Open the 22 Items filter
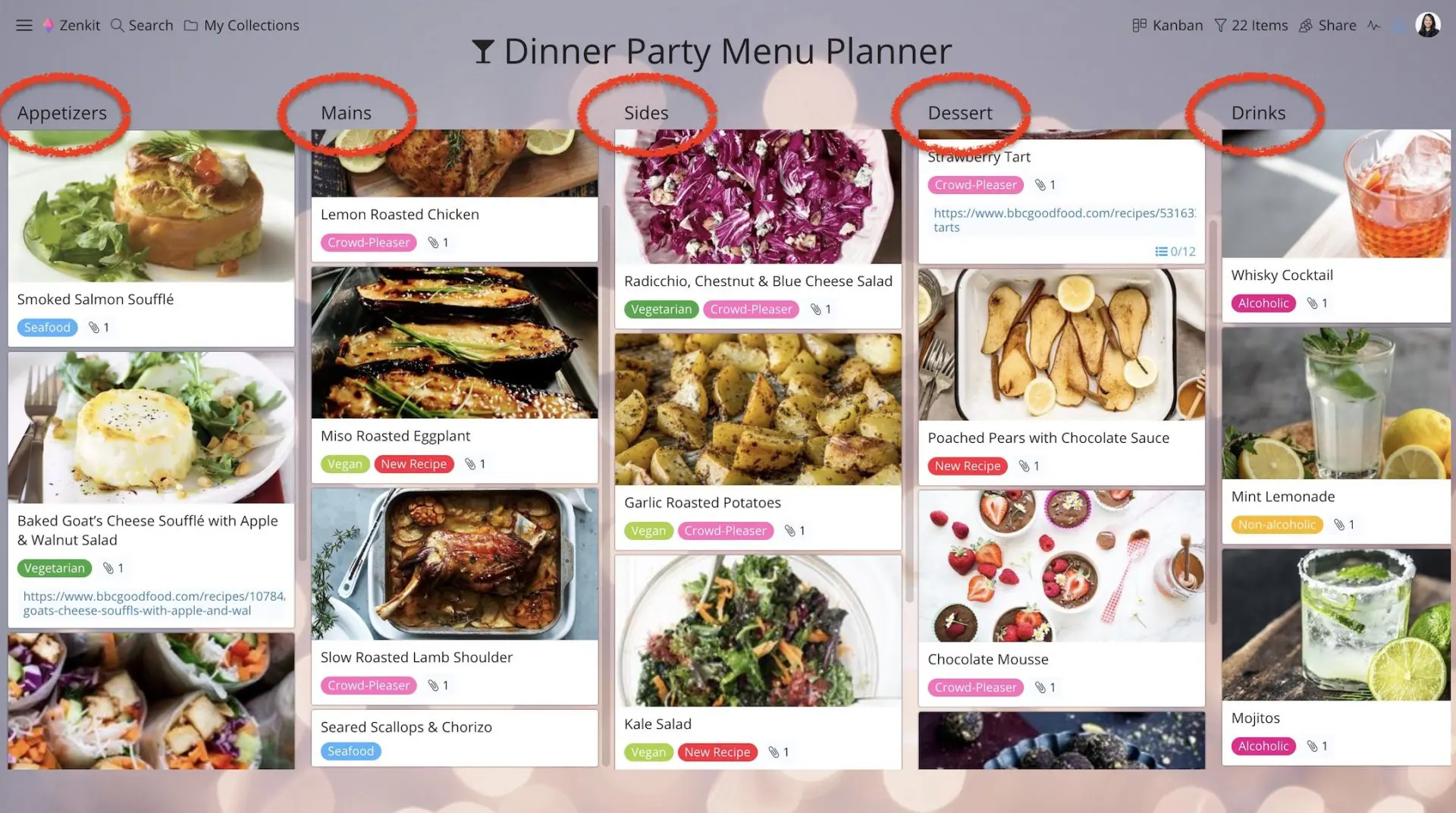The height and width of the screenshot is (813, 1456). tap(1251, 25)
